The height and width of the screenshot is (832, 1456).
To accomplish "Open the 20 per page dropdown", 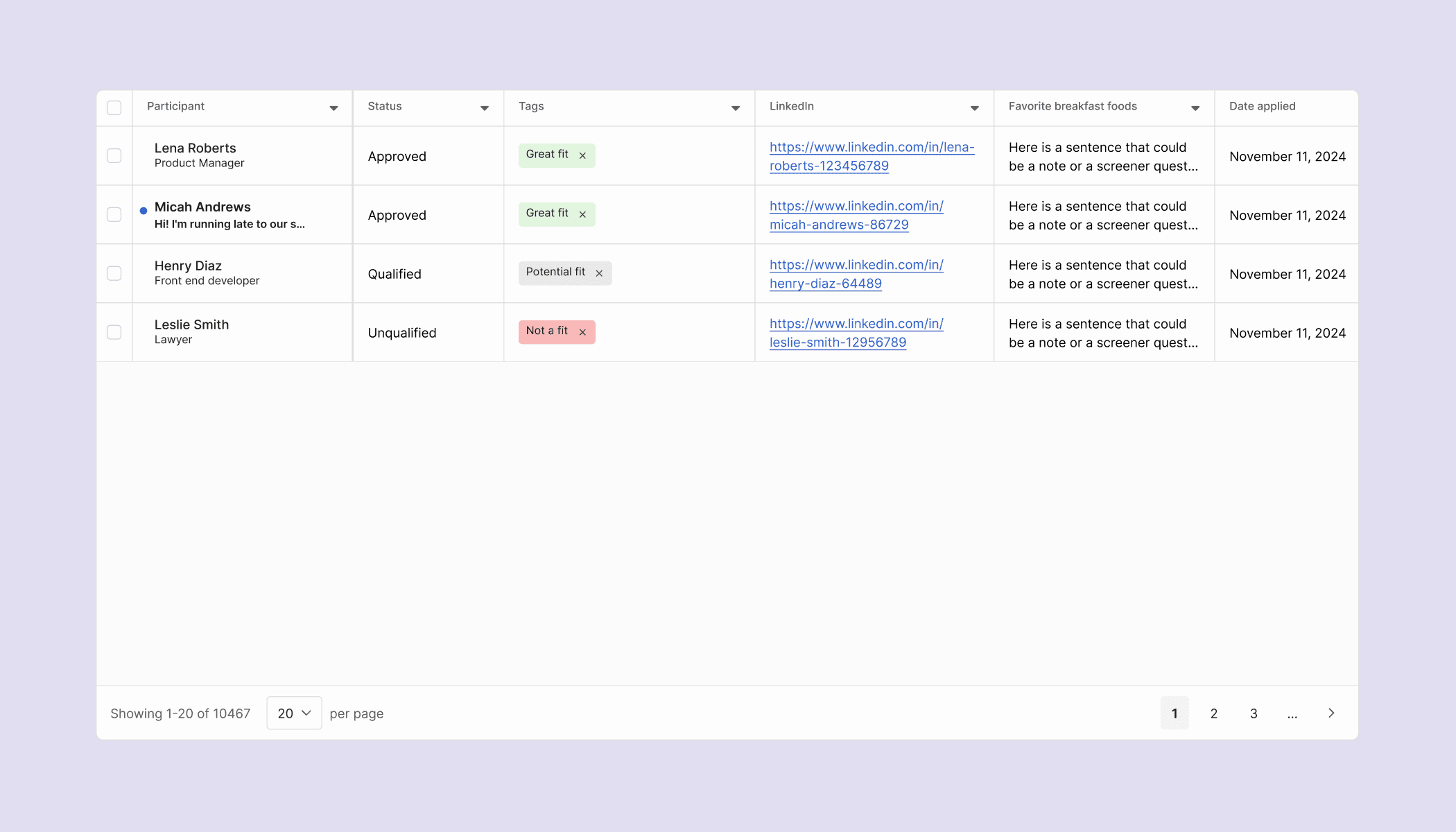I will [x=294, y=713].
